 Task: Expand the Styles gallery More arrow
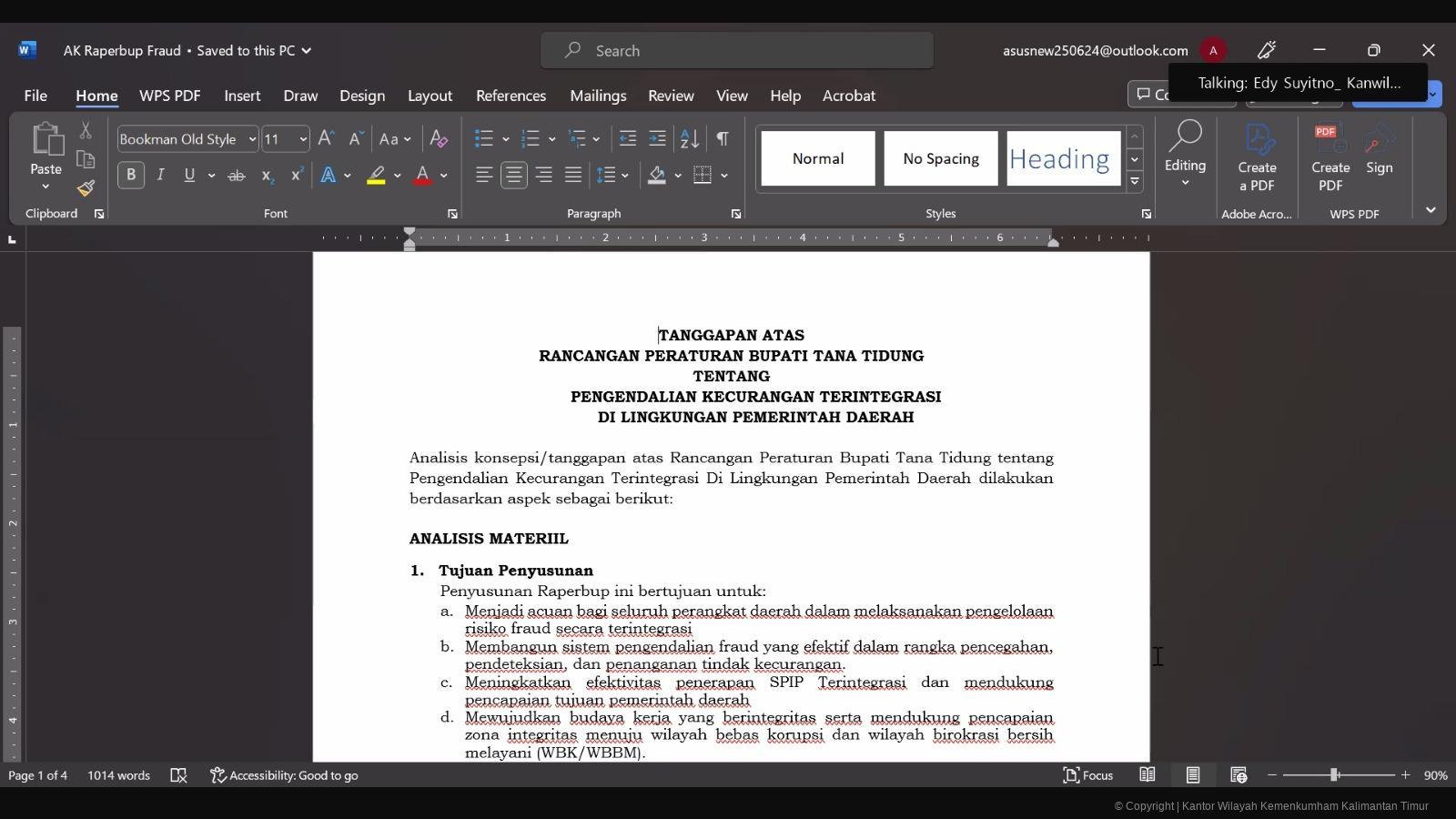[x=1135, y=181]
